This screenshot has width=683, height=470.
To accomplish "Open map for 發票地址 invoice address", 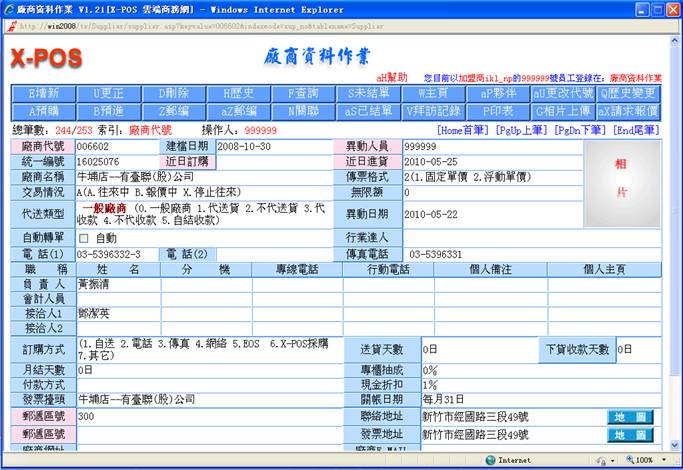I will [632, 435].
